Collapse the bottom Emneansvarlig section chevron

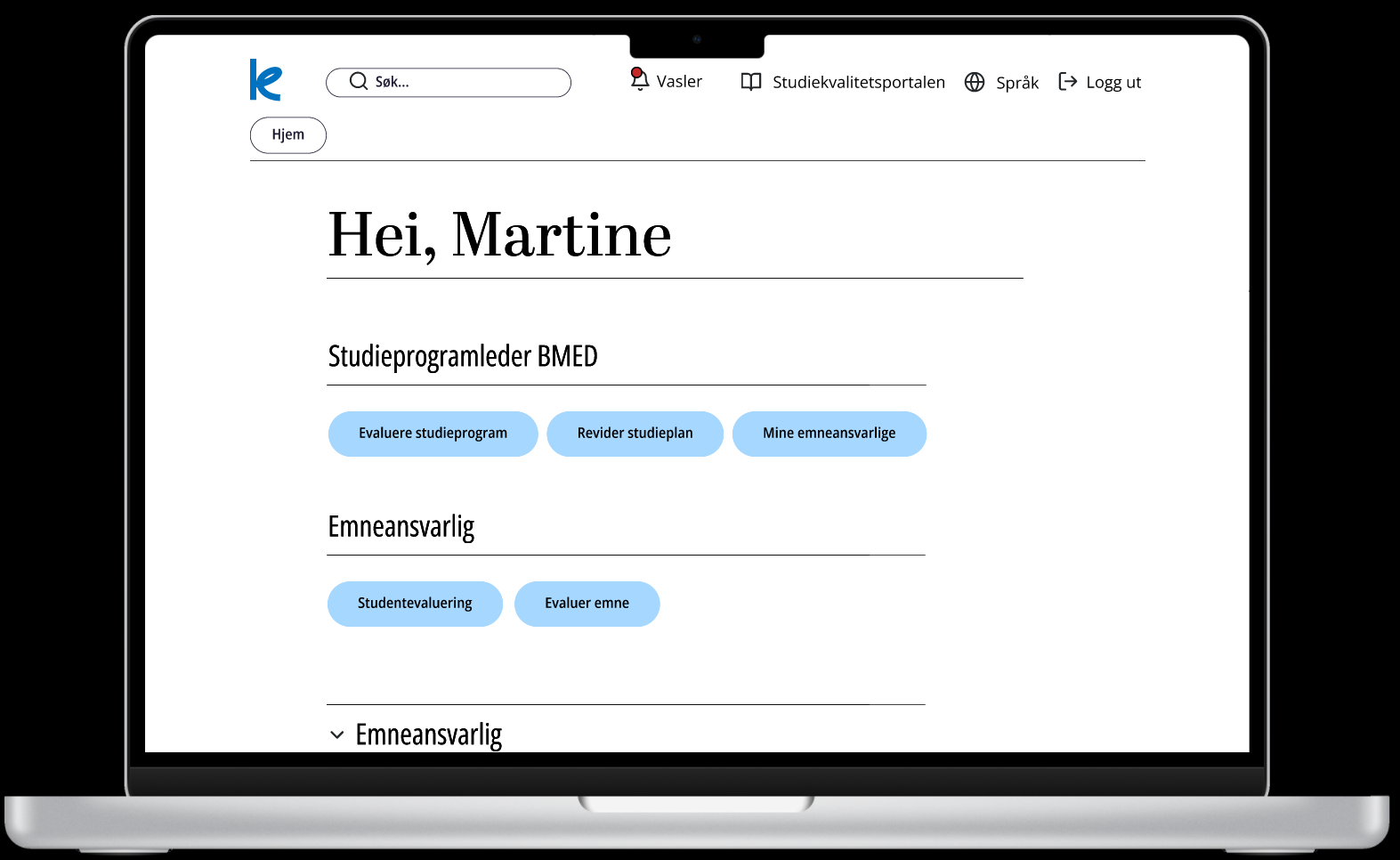(x=337, y=735)
